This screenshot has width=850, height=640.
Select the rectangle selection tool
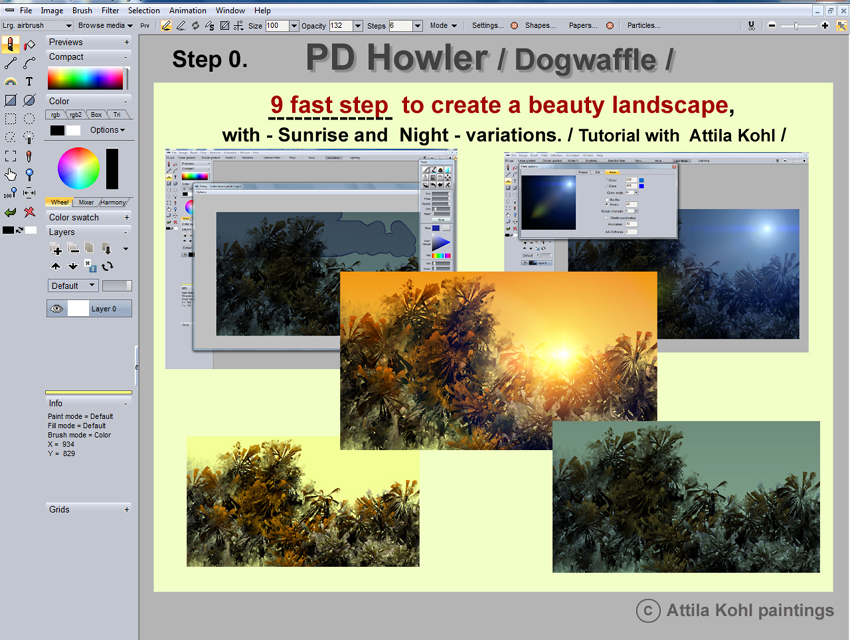tap(10, 119)
